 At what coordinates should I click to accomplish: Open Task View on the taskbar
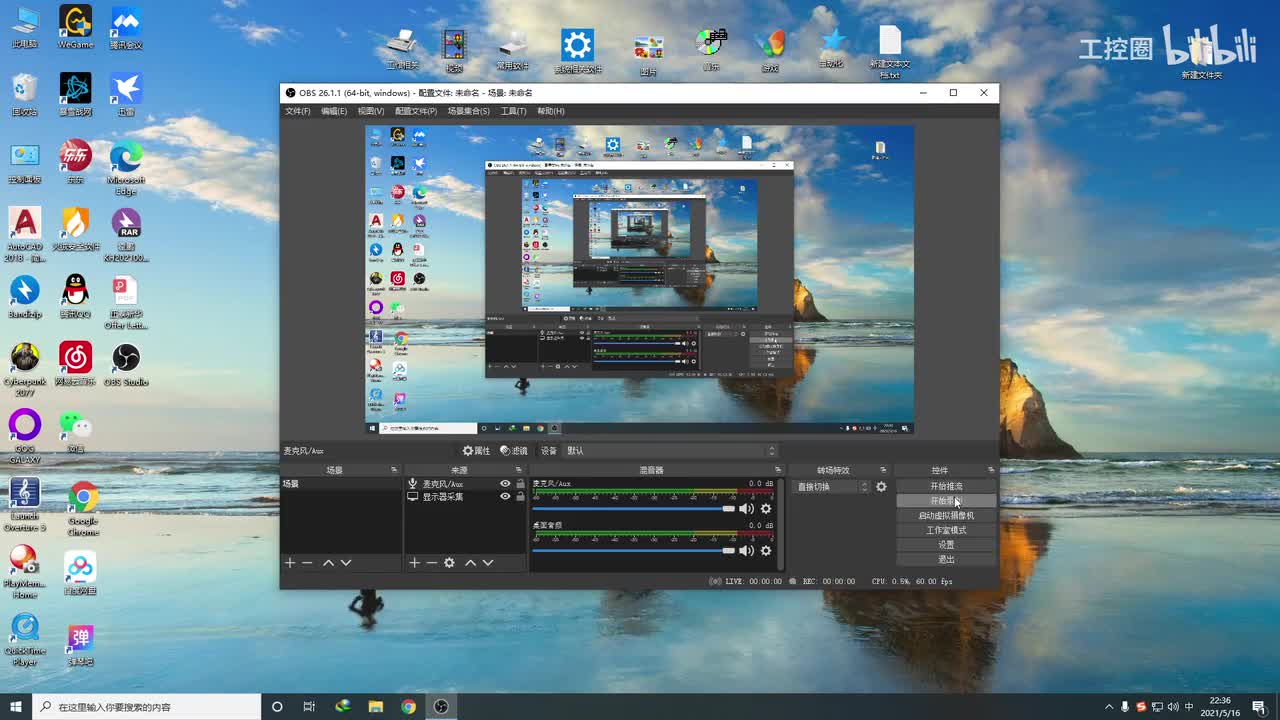point(309,707)
